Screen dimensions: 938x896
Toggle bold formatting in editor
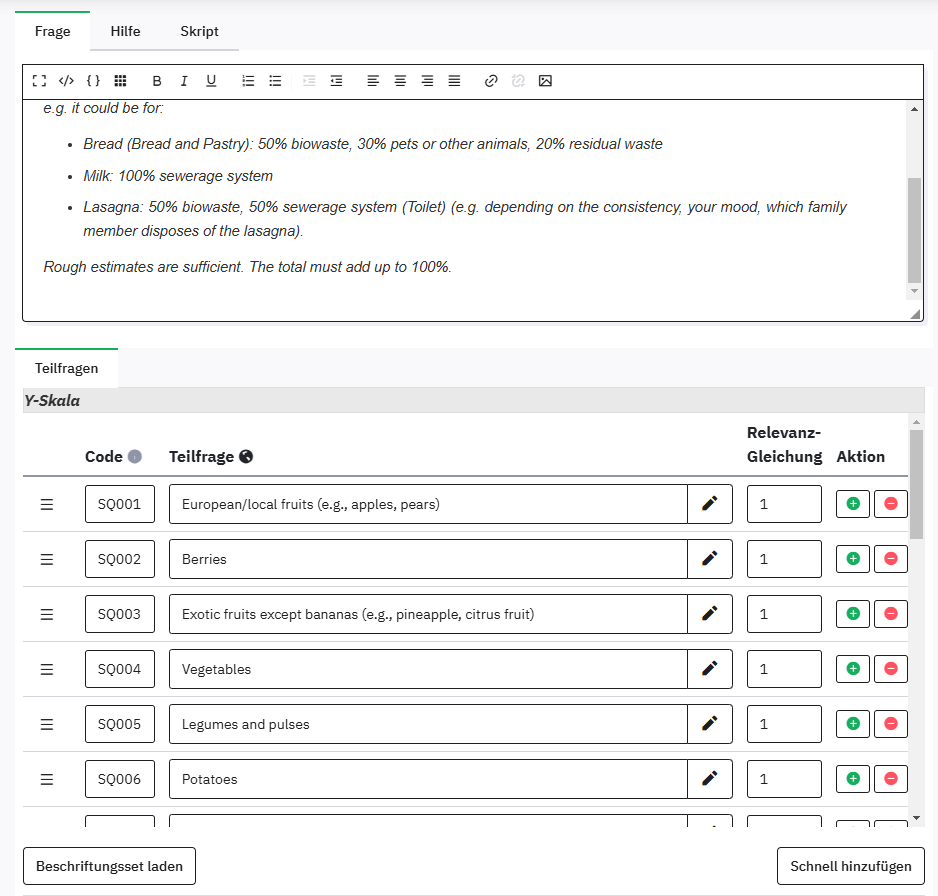coord(156,81)
